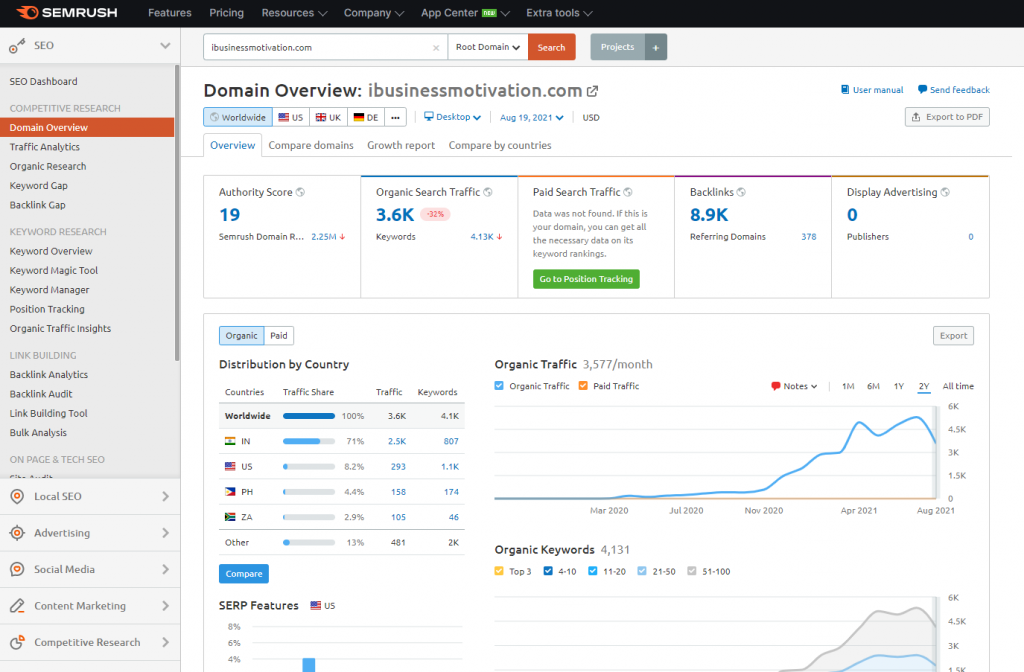Click the Advertising target icon

[x=18, y=533]
